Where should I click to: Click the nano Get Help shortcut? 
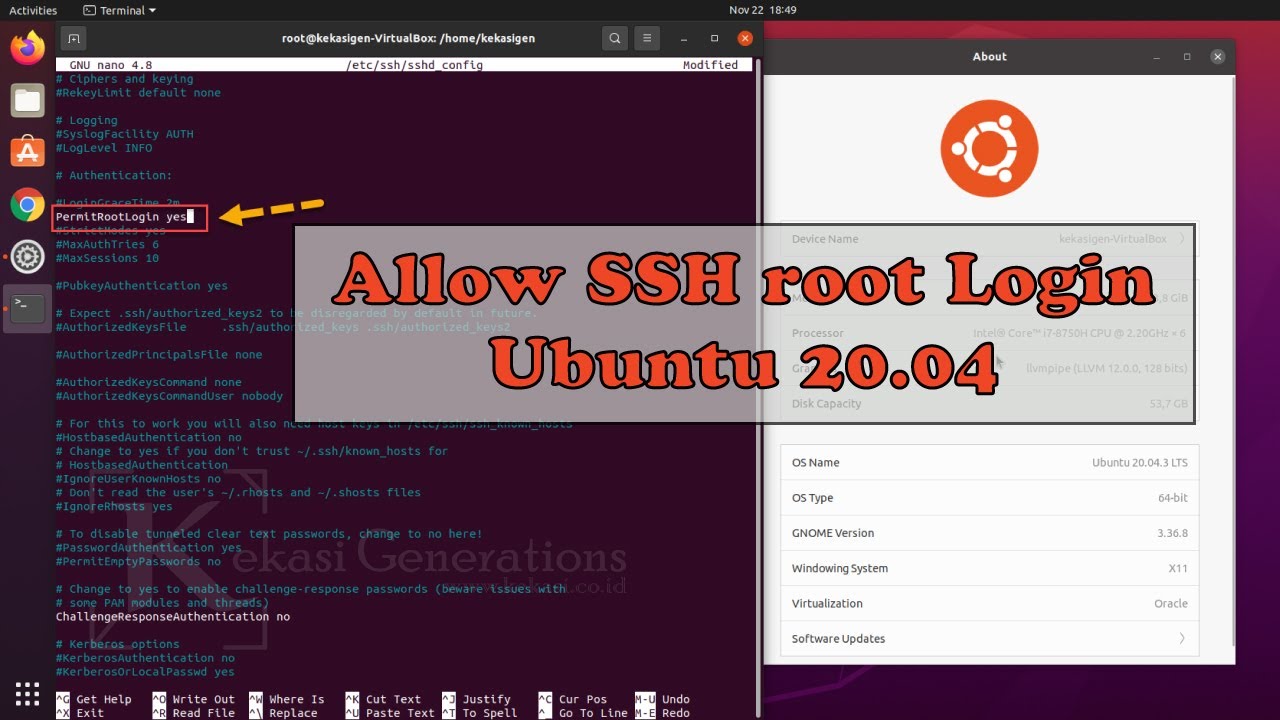(x=94, y=699)
